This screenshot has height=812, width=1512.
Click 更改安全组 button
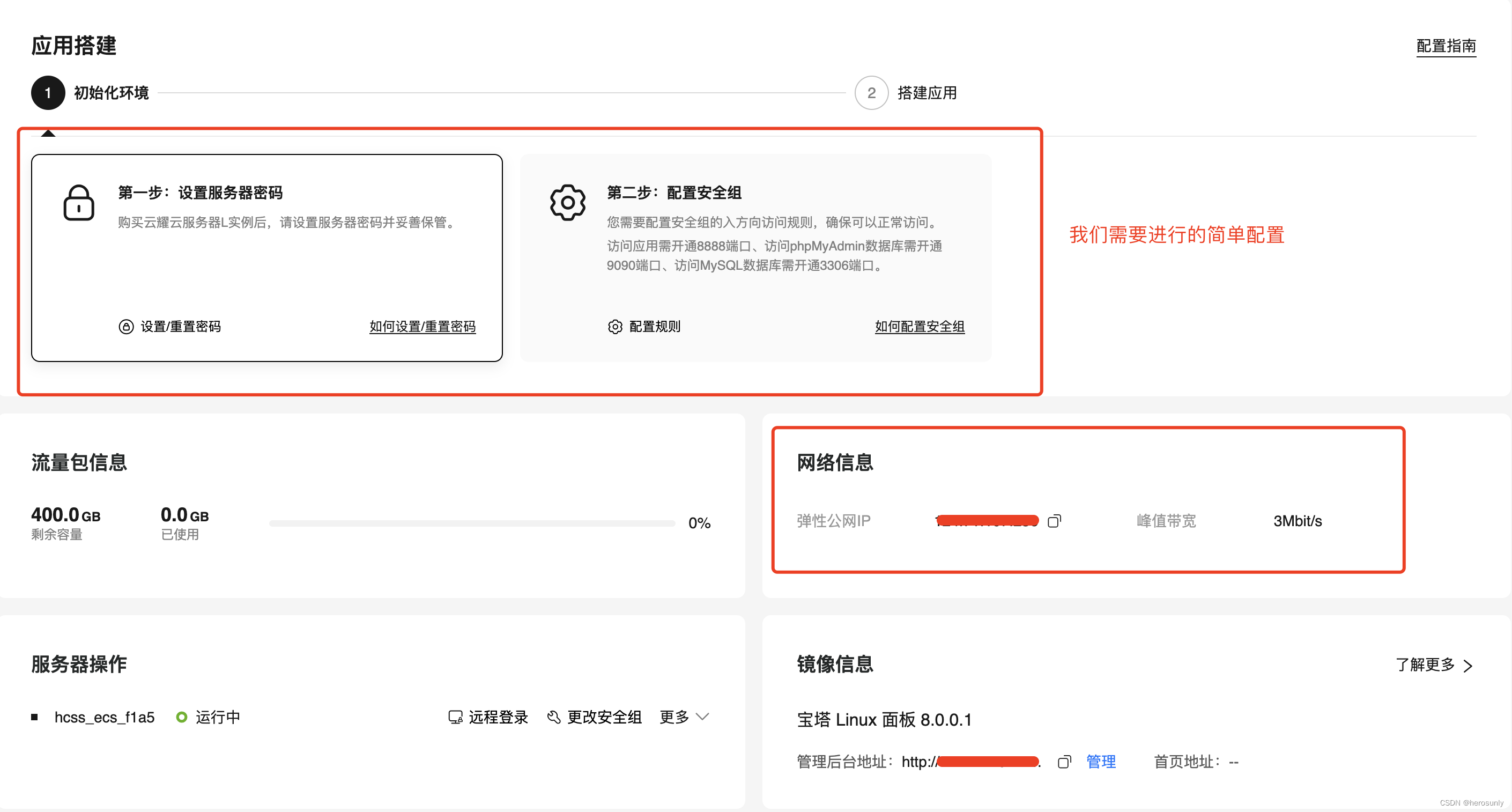(594, 717)
